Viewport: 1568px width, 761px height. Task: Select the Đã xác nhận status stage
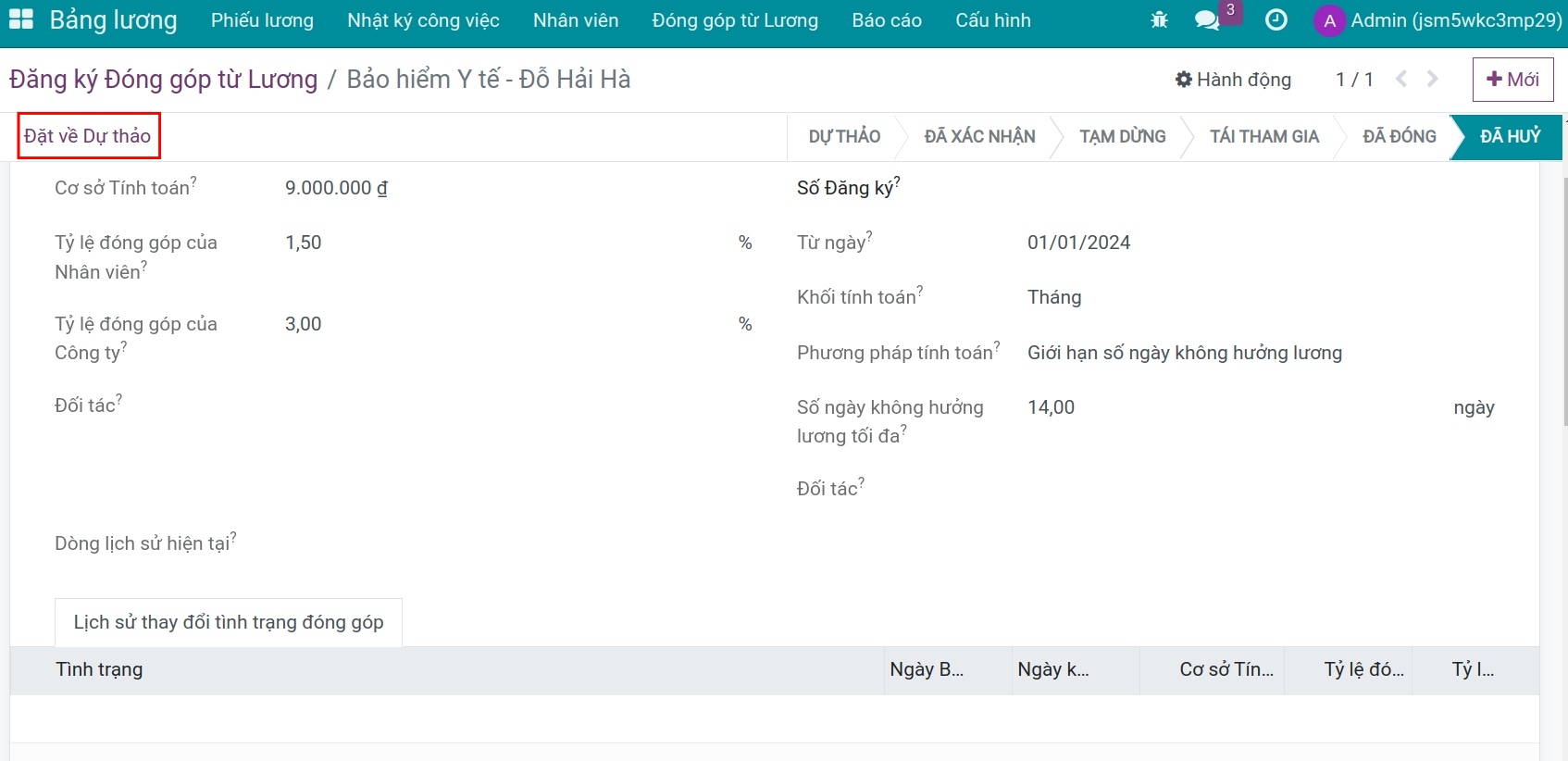(979, 137)
